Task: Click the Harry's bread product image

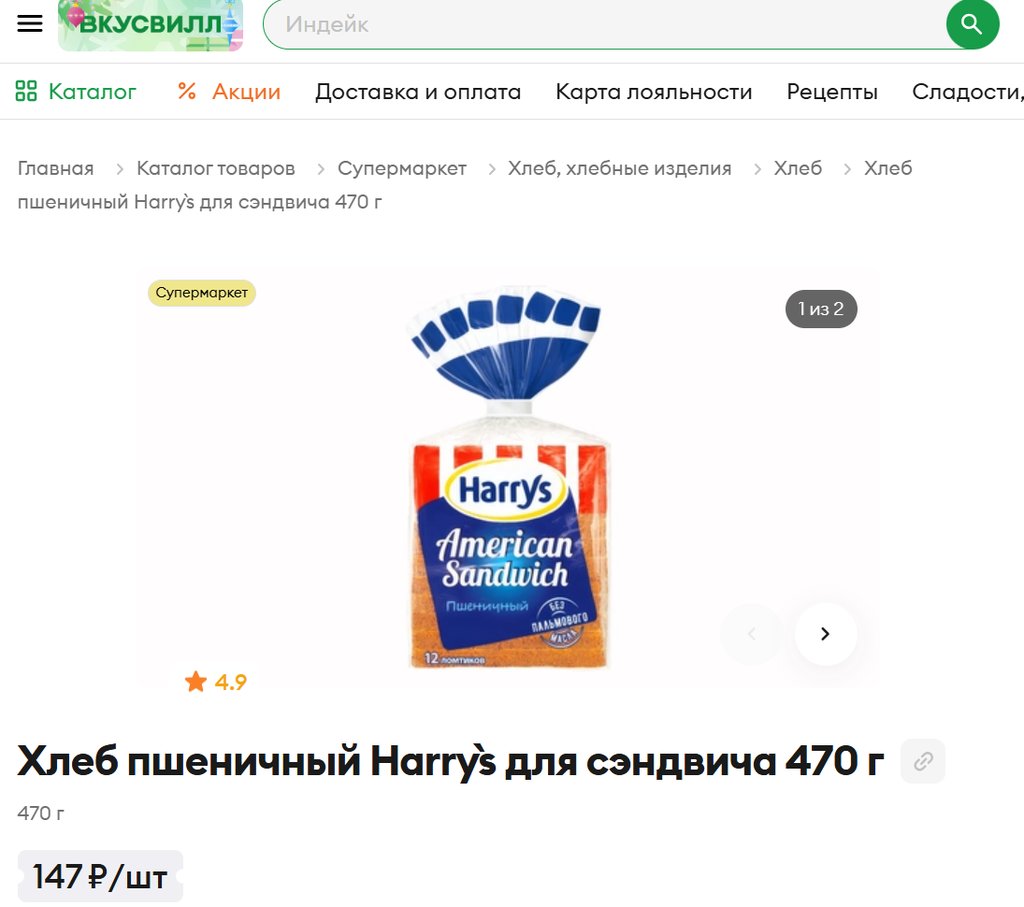Action: (x=507, y=477)
